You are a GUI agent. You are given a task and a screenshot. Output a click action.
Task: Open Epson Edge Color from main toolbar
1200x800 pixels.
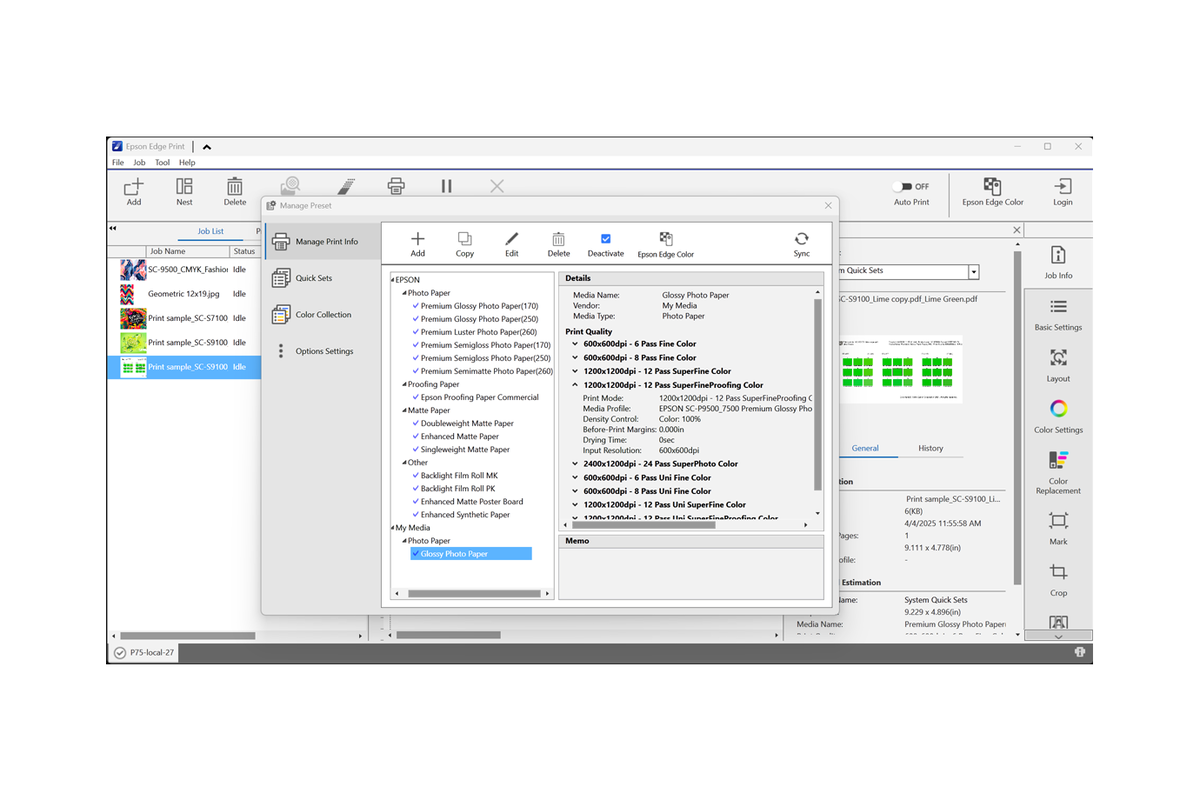tap(992, 192)
